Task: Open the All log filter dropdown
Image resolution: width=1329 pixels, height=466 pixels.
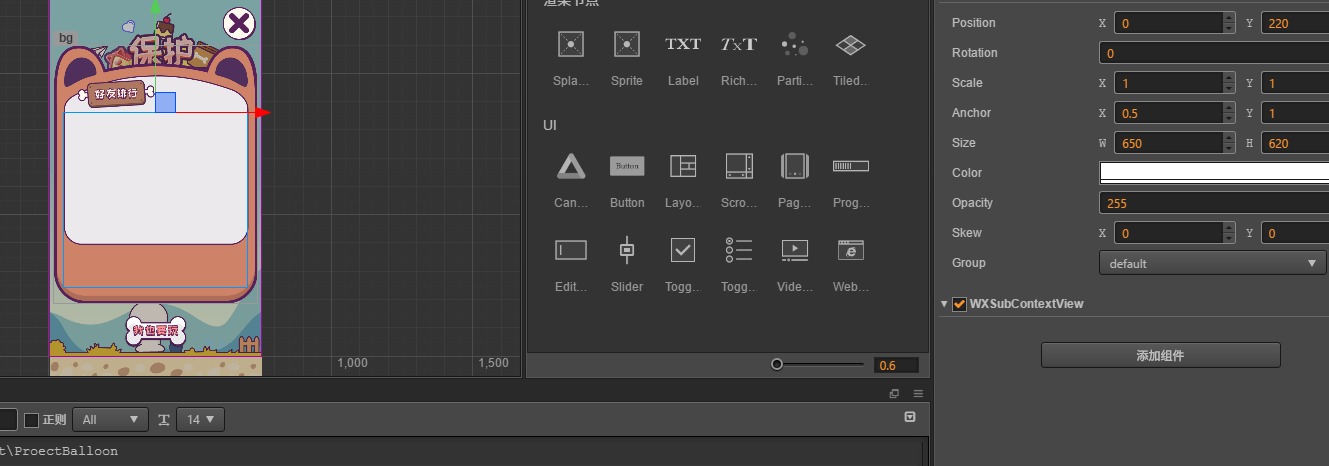Action: (x=112, y=420)
